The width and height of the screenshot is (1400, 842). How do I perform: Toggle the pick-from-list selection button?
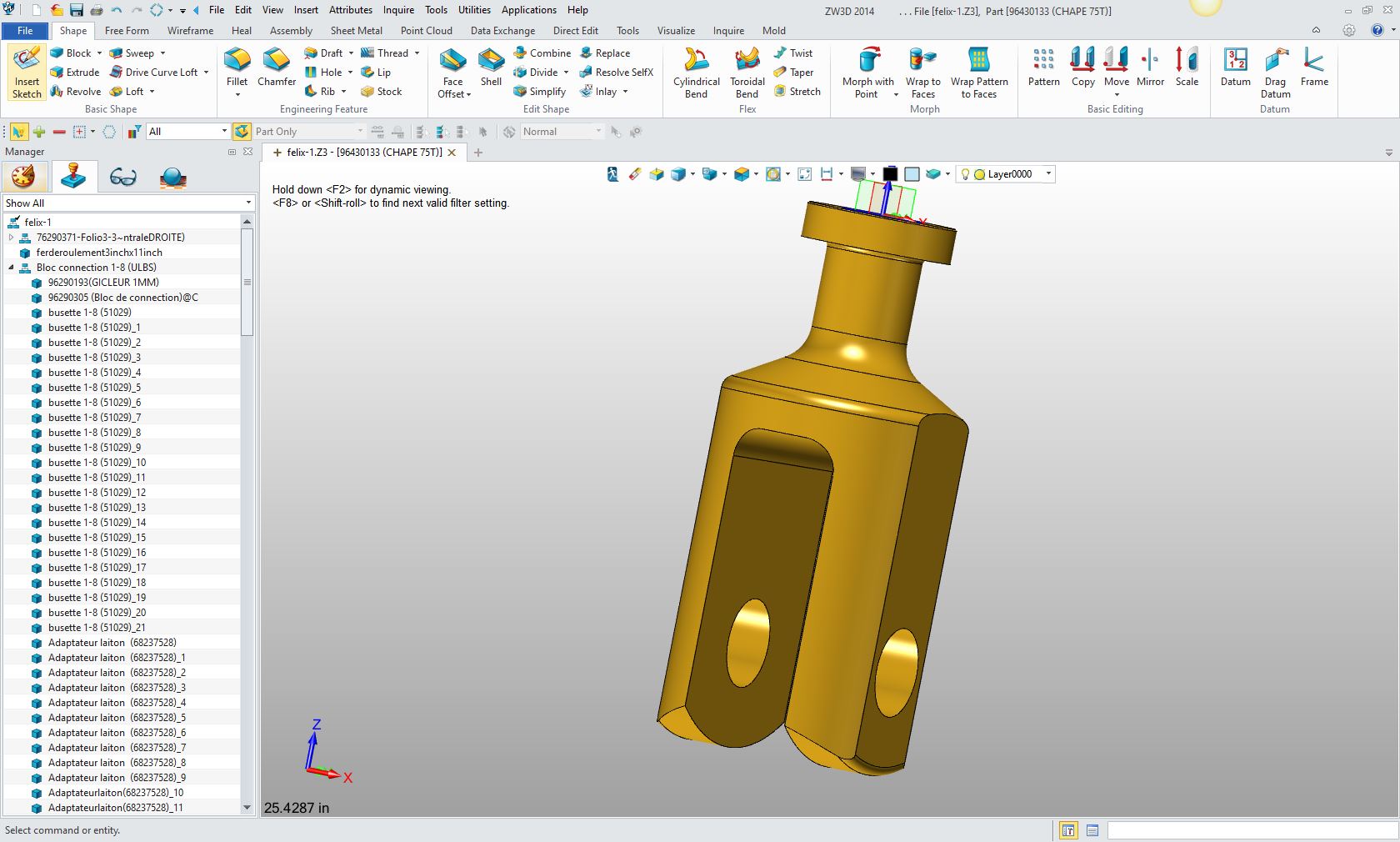(x=18, y=132)
